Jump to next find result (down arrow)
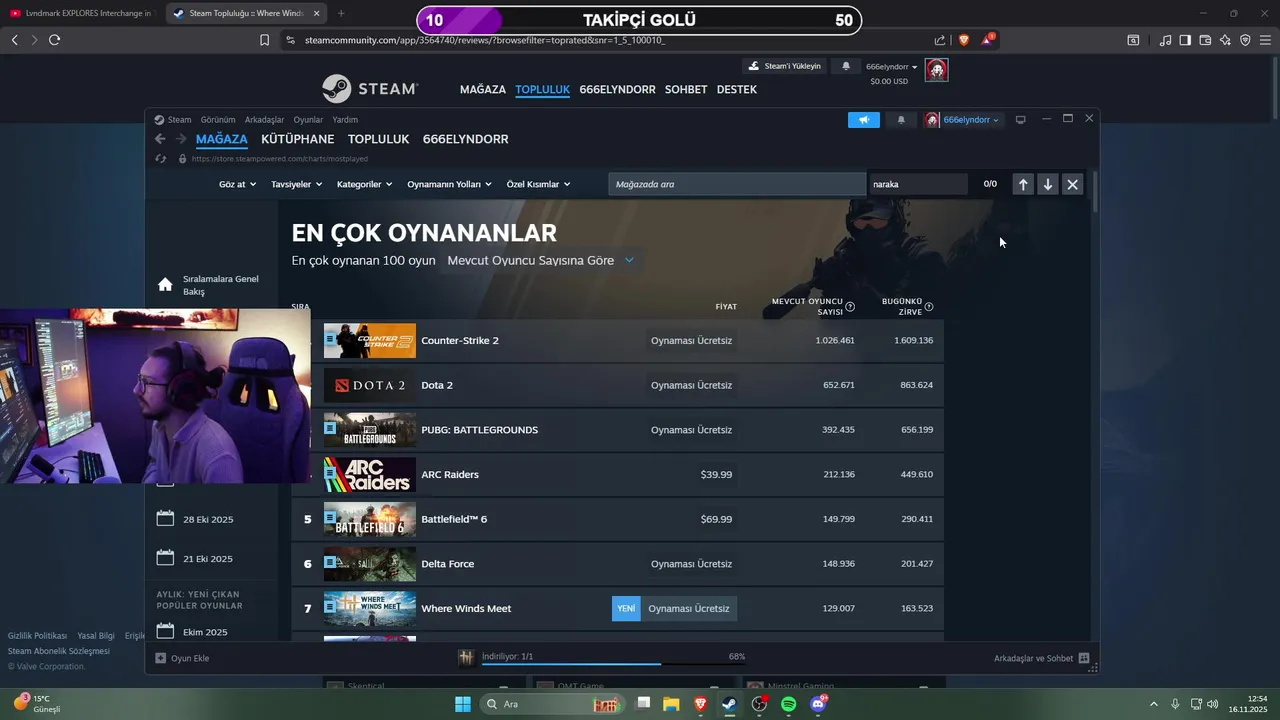Screen dimensions: 1280x720 coord(1047,184)
